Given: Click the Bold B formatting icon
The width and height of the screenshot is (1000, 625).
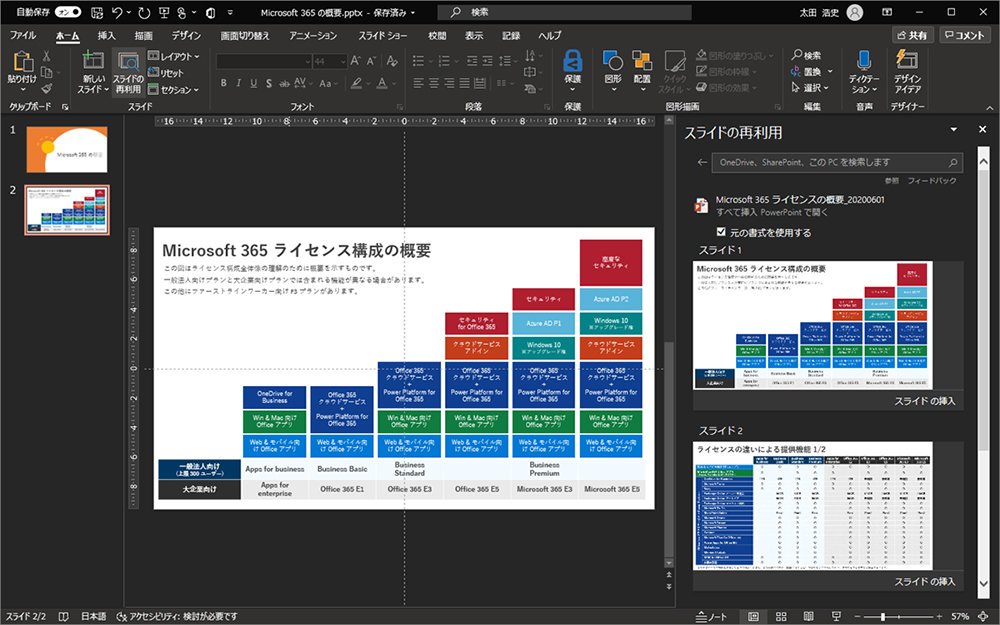Looking at the screenshot, I should (223, 83).
